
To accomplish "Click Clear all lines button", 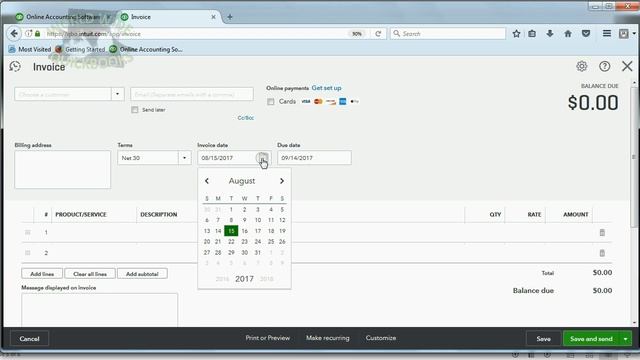I will 90,274.
